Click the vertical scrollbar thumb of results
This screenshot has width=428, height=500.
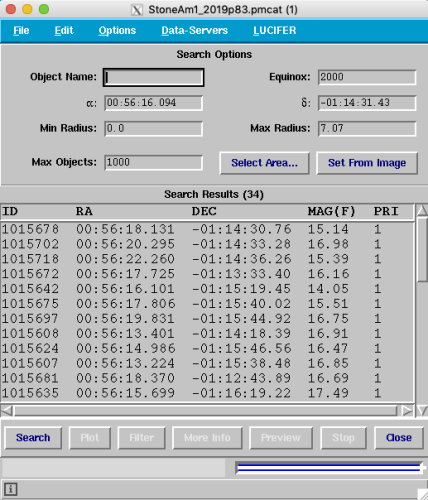coord(422,250)
